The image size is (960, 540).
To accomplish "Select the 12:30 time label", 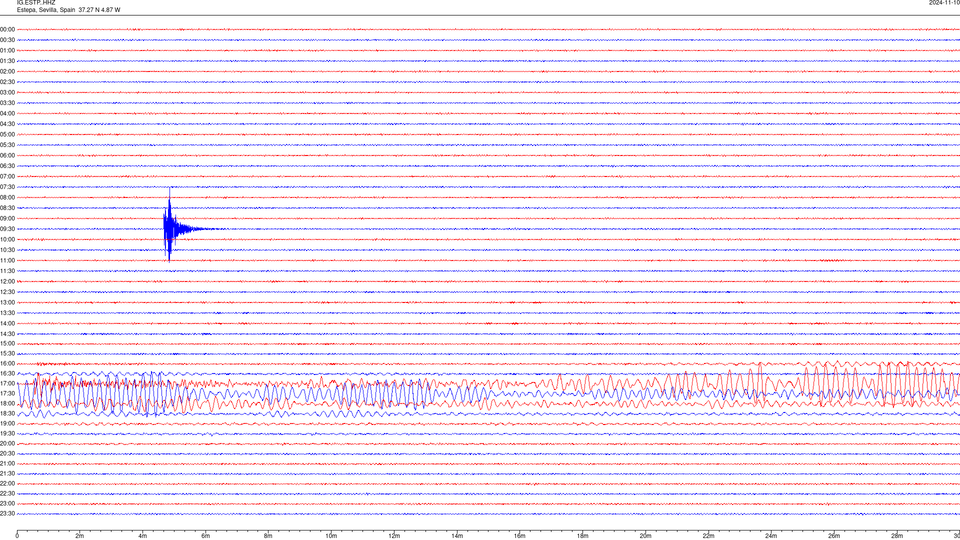I will point(7,292).
